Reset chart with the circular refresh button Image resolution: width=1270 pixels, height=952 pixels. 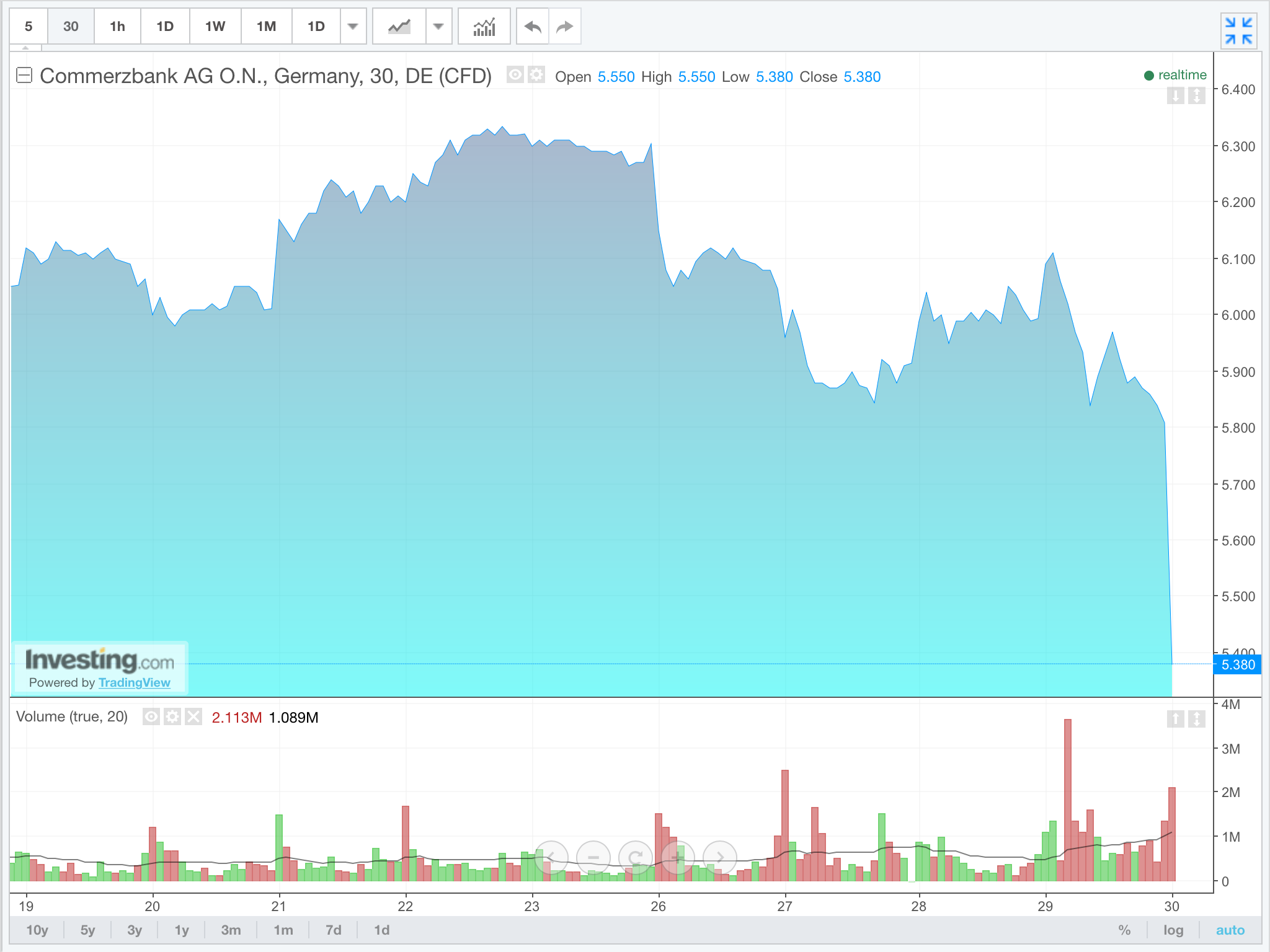[636, 858]
